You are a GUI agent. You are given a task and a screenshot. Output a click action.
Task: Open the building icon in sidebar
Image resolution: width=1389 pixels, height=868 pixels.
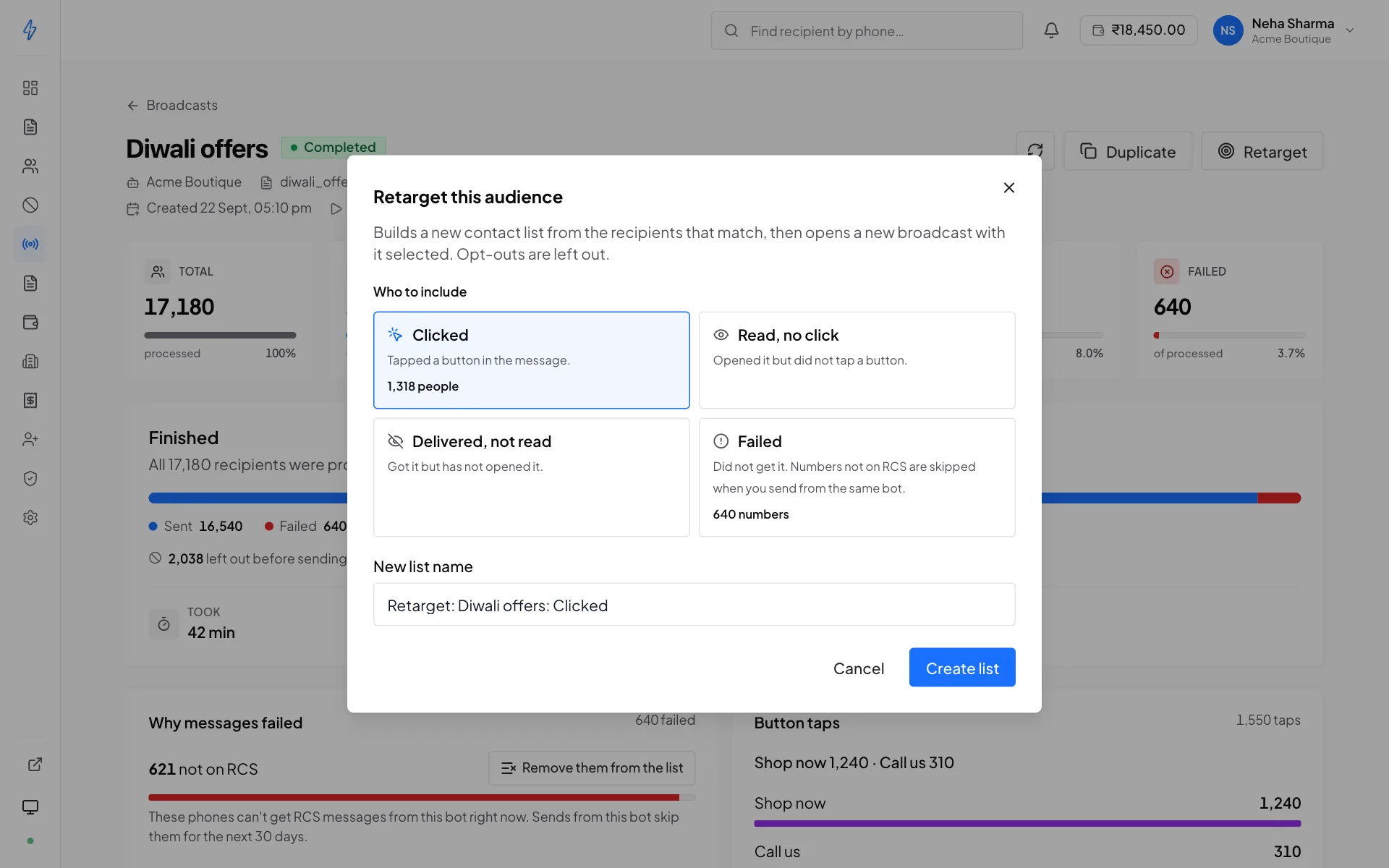30,361
